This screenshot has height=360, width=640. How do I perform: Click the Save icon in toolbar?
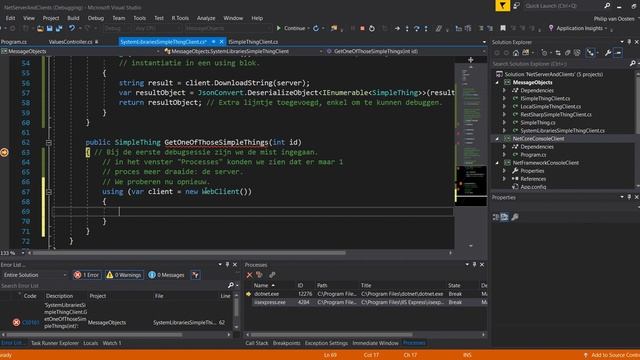(x=49, y=29)
